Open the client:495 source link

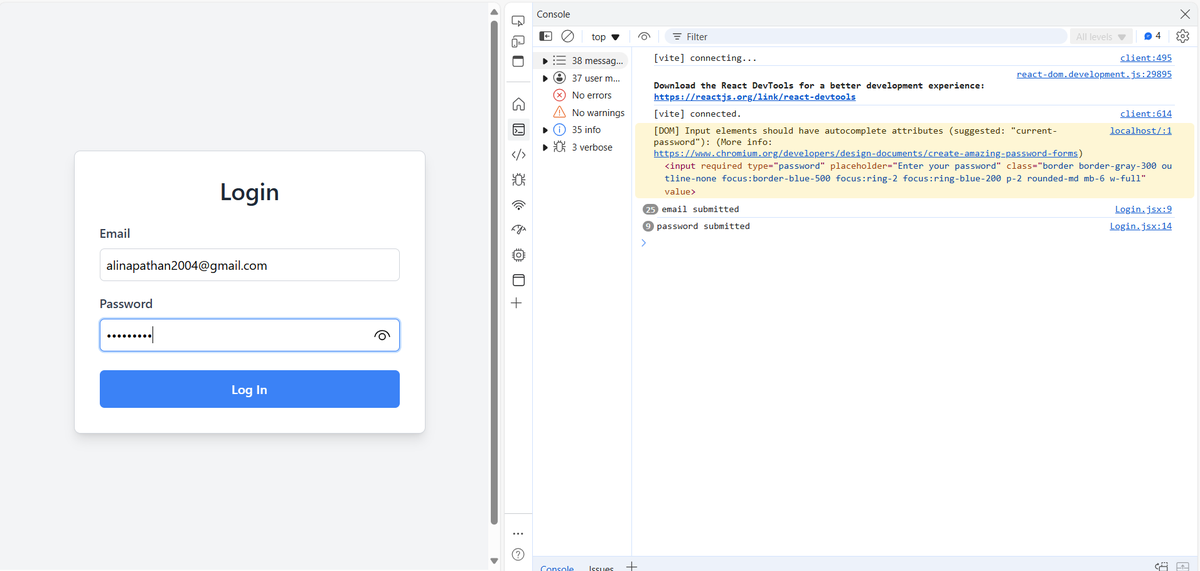tap(1146, 58)
